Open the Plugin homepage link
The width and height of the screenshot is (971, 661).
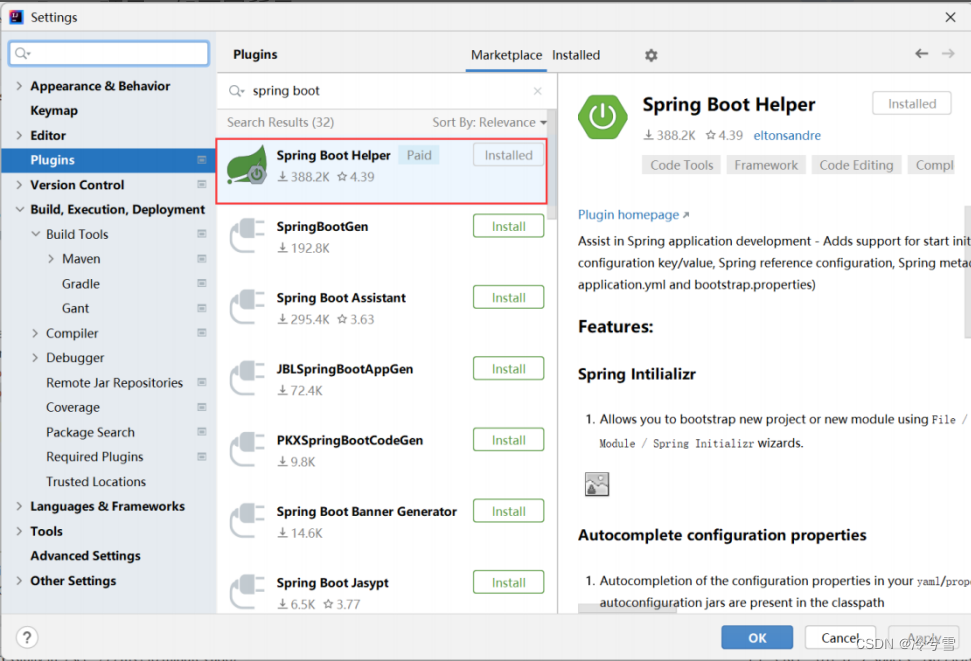pyautogui.click(x=627, y=214)
